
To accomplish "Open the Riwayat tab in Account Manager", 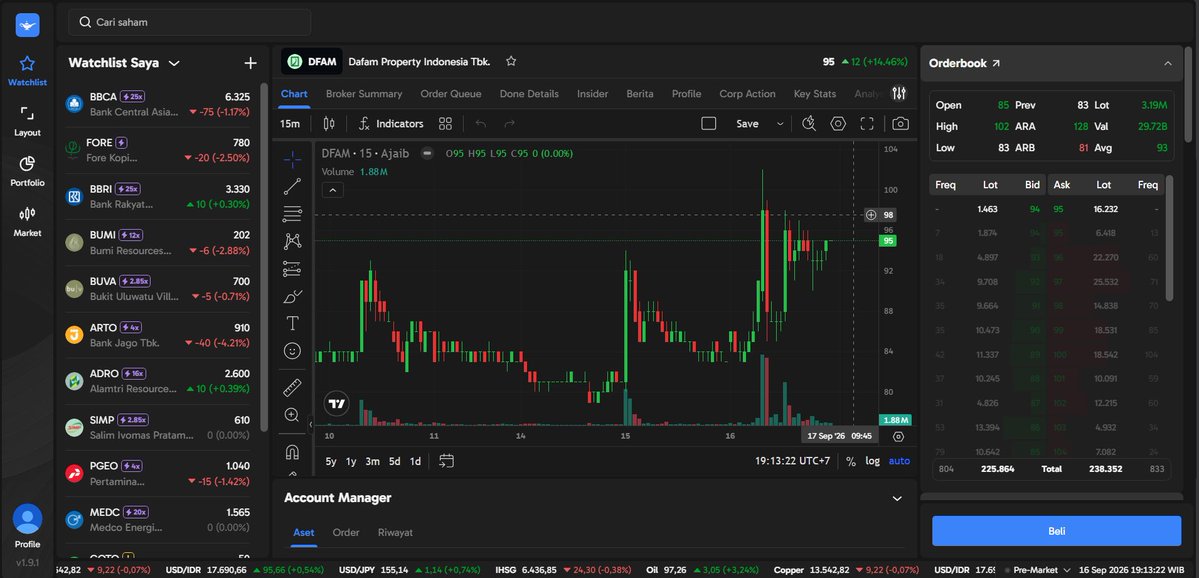I will 395,532.
